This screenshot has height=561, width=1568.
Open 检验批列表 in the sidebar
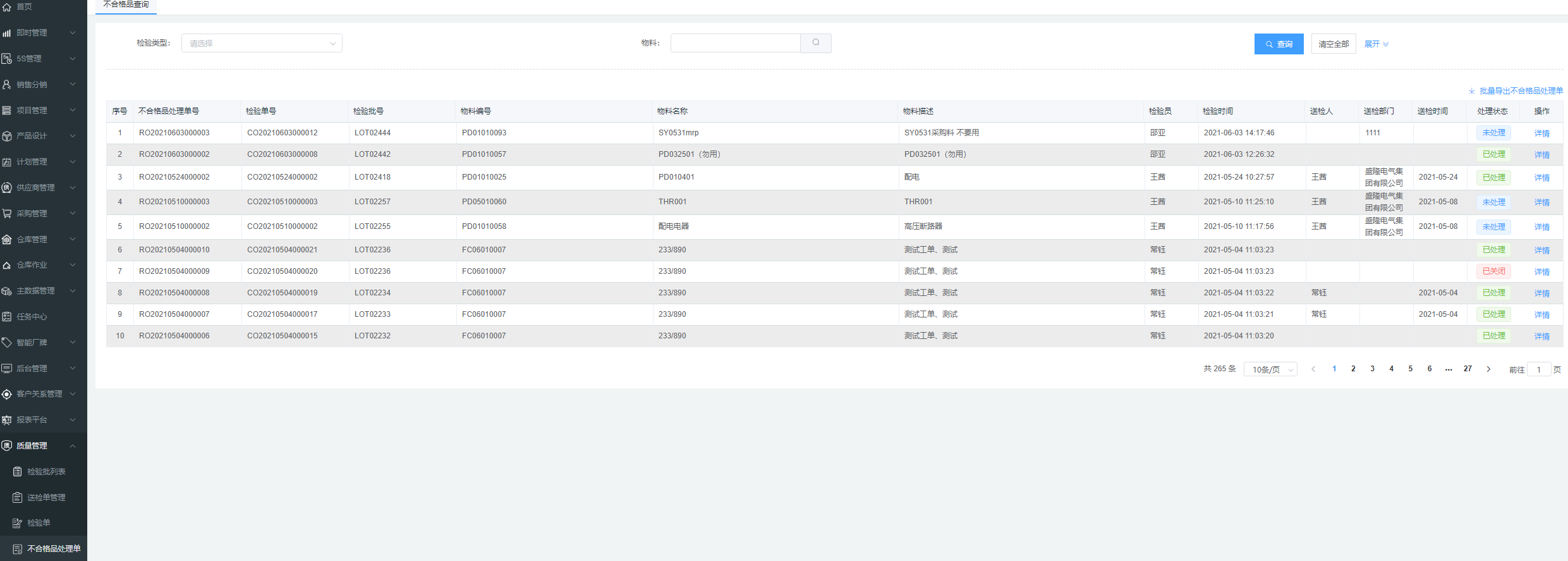point(46,472)
